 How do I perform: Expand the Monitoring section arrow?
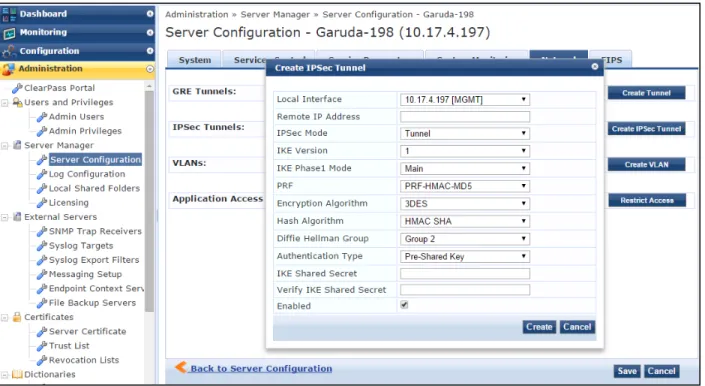(150, 32)
